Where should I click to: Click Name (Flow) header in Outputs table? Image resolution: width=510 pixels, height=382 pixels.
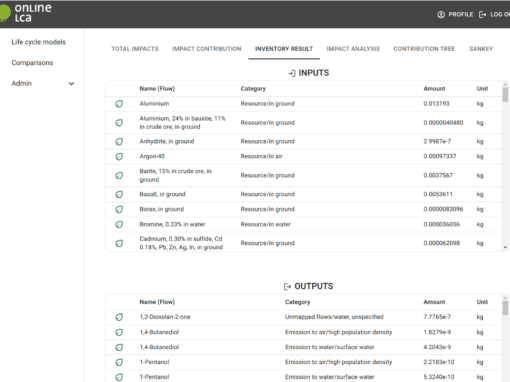tap(157, 302)
